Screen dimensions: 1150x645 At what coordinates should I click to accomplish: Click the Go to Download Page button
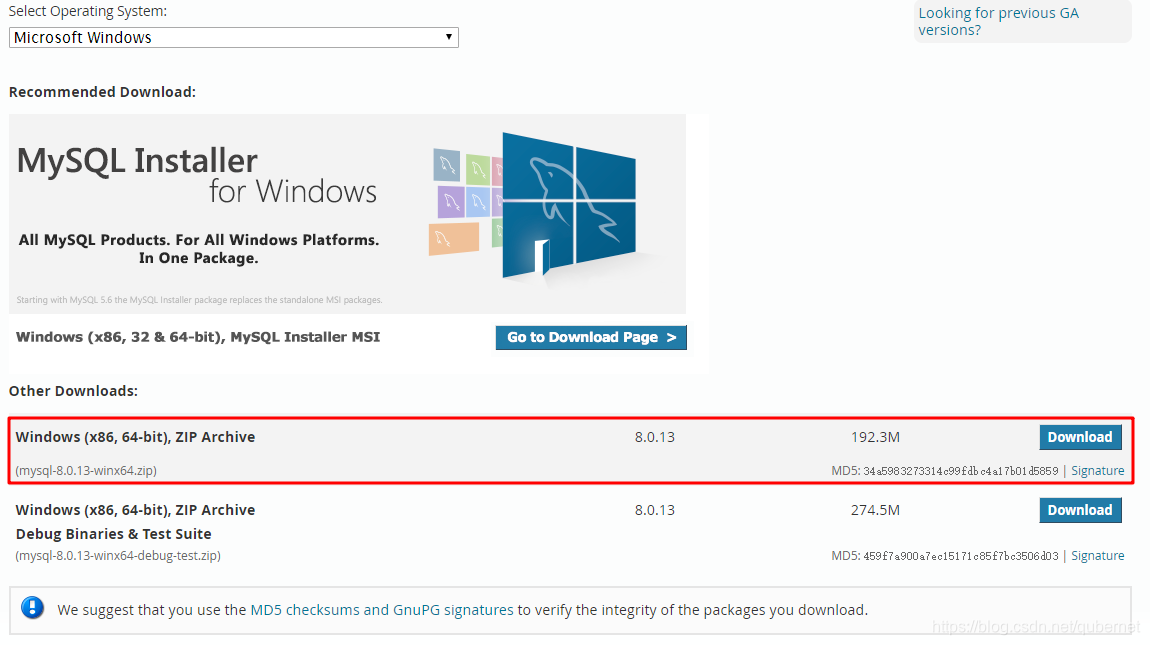590,338
